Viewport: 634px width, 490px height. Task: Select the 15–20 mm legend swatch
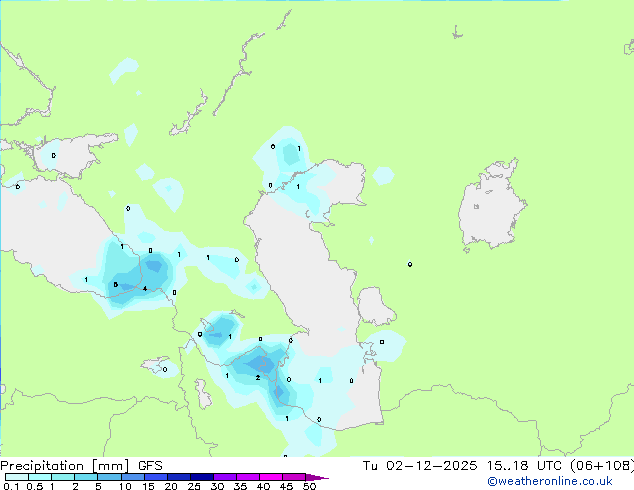tap(155, 477)
